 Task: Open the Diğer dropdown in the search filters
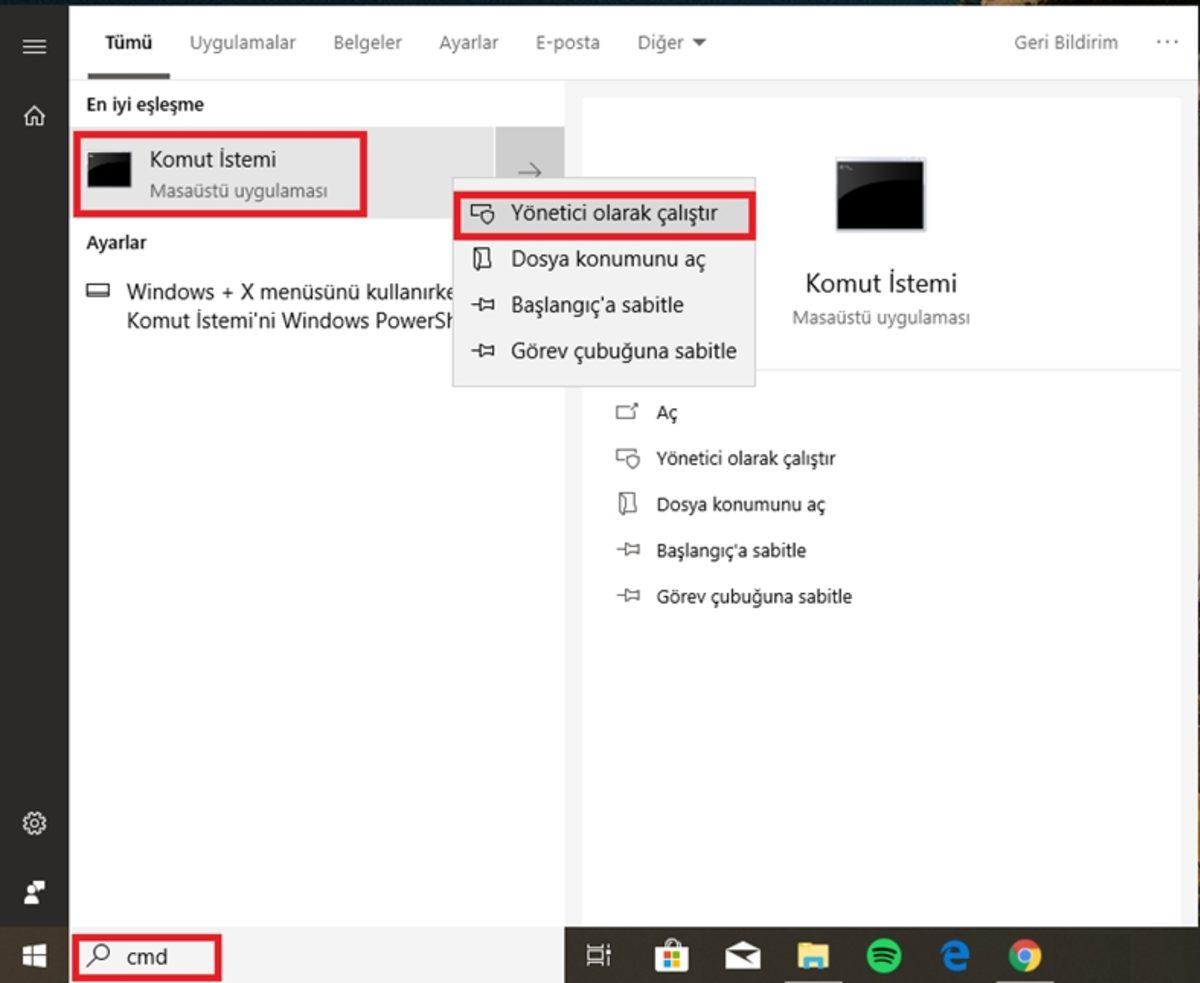(671, 42)
